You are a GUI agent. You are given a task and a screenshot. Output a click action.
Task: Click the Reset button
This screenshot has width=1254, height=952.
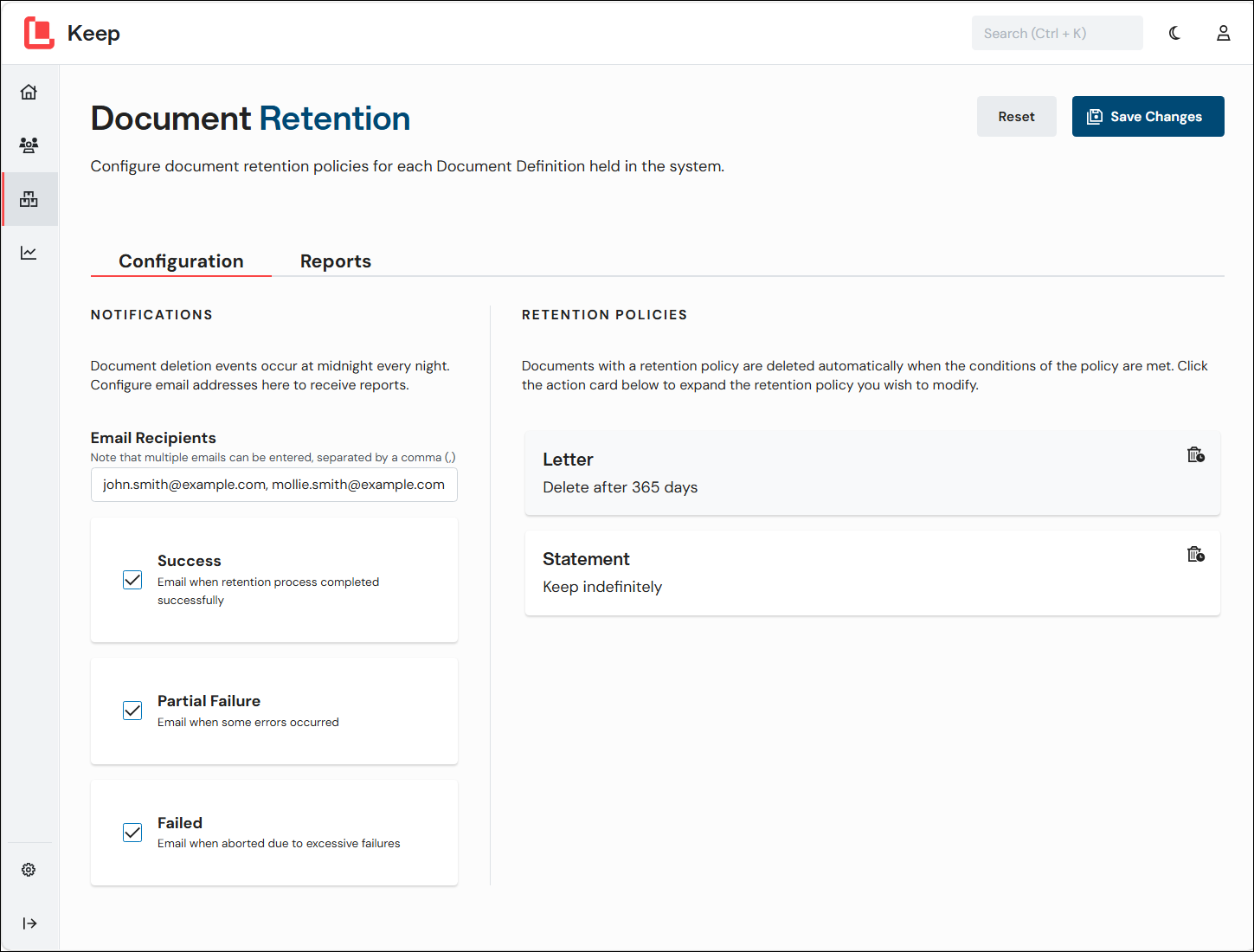[x=1016, y=116]
